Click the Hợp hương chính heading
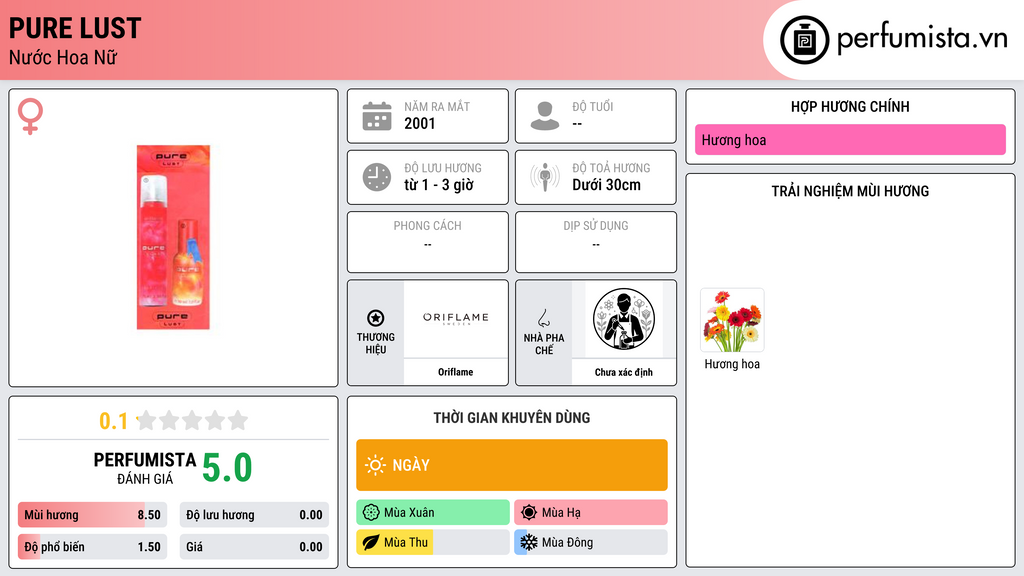The width and height of the screenshot is (1024, 576). pyautogui.click(x=850, y=106)
